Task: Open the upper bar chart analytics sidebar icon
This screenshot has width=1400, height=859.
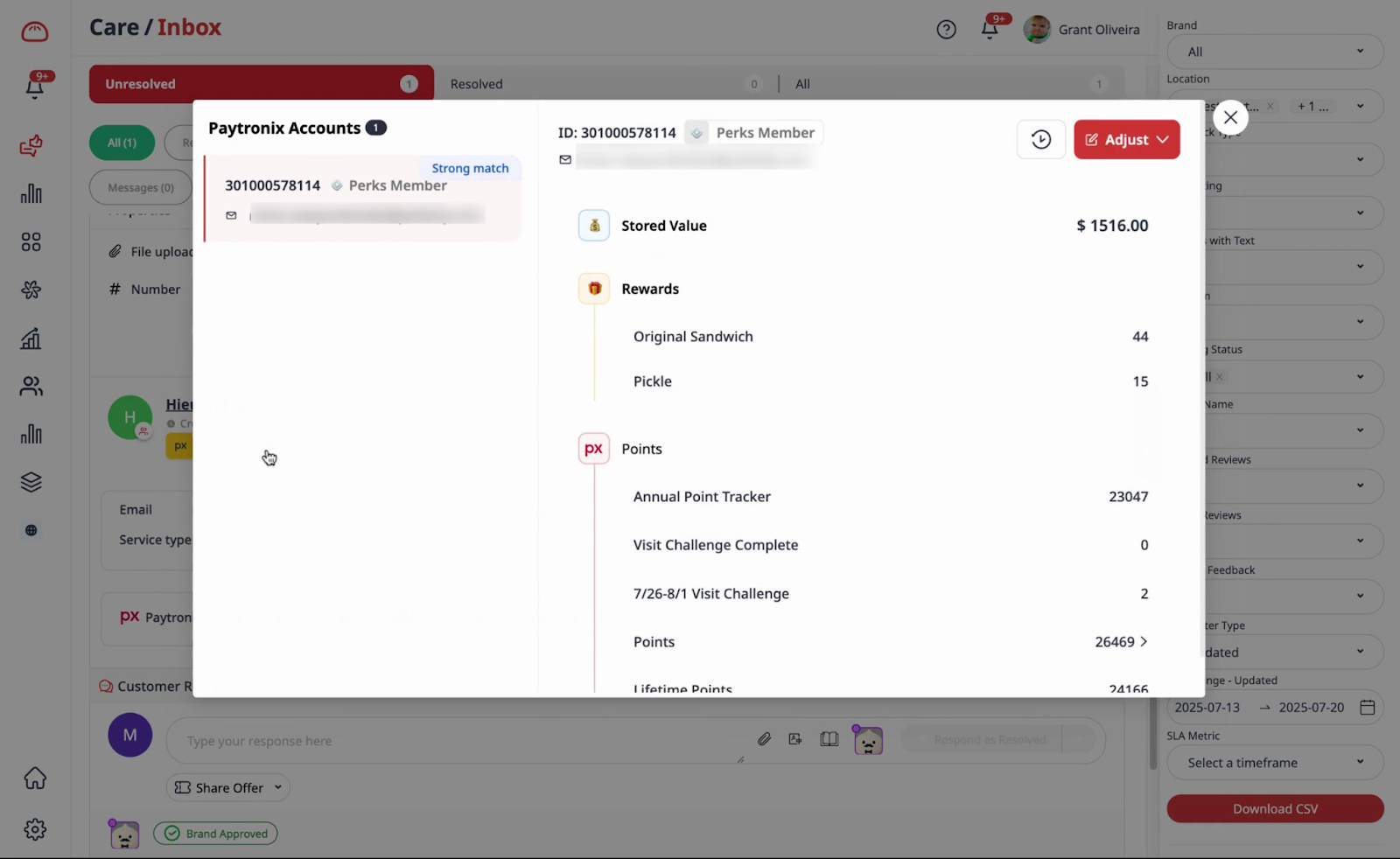Action: coord(31,193)
